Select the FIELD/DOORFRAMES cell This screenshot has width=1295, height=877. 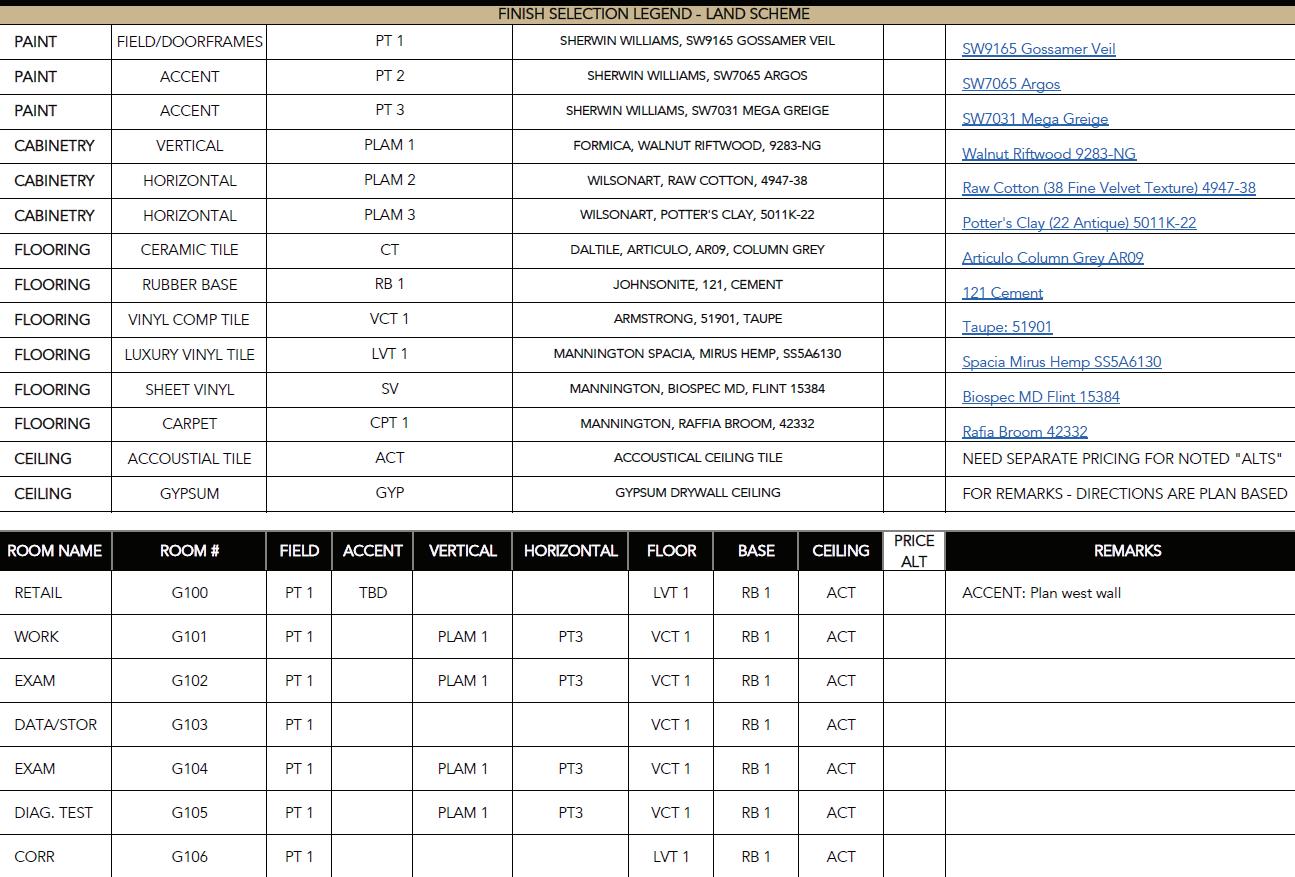(189, 42)
